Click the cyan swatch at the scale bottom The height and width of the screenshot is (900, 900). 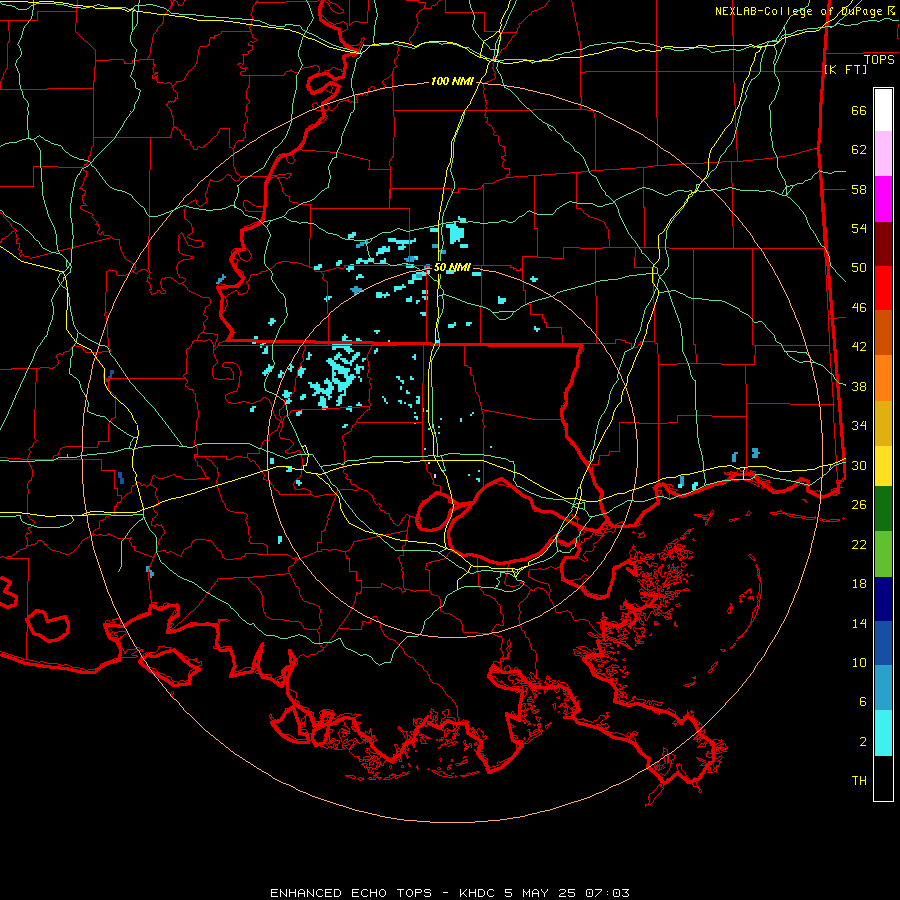(x=883, y=734)
